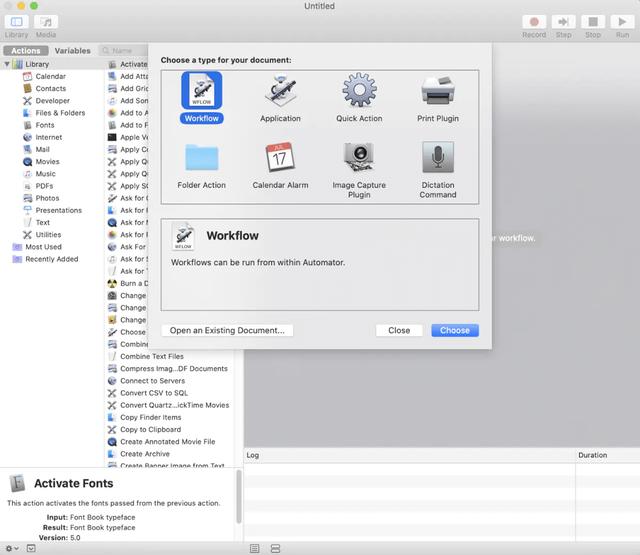
Task: Switch to the Variables tab
Action: (73, 51)
